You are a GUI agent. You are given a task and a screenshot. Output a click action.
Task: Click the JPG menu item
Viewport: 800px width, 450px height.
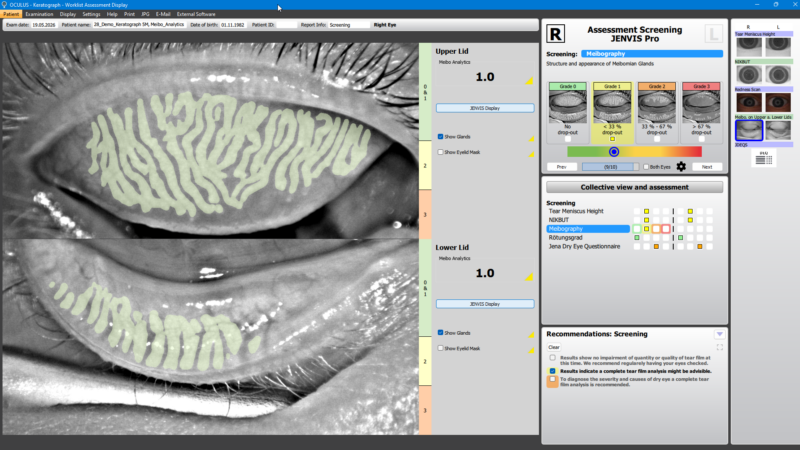145,14
